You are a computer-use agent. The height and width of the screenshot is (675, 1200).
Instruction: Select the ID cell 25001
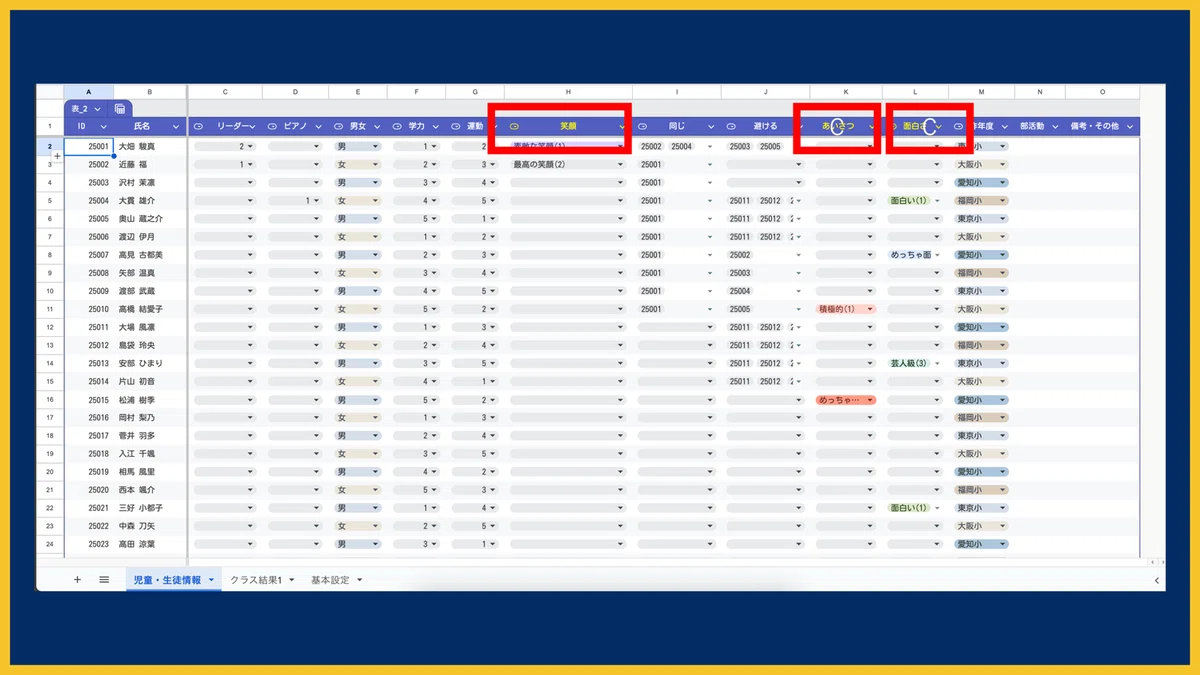(89, 146)
